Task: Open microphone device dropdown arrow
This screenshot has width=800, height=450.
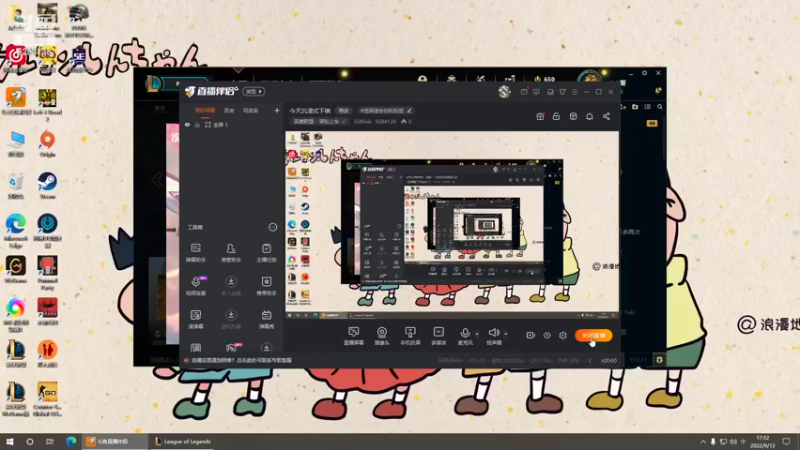Action: pos(477,334)
